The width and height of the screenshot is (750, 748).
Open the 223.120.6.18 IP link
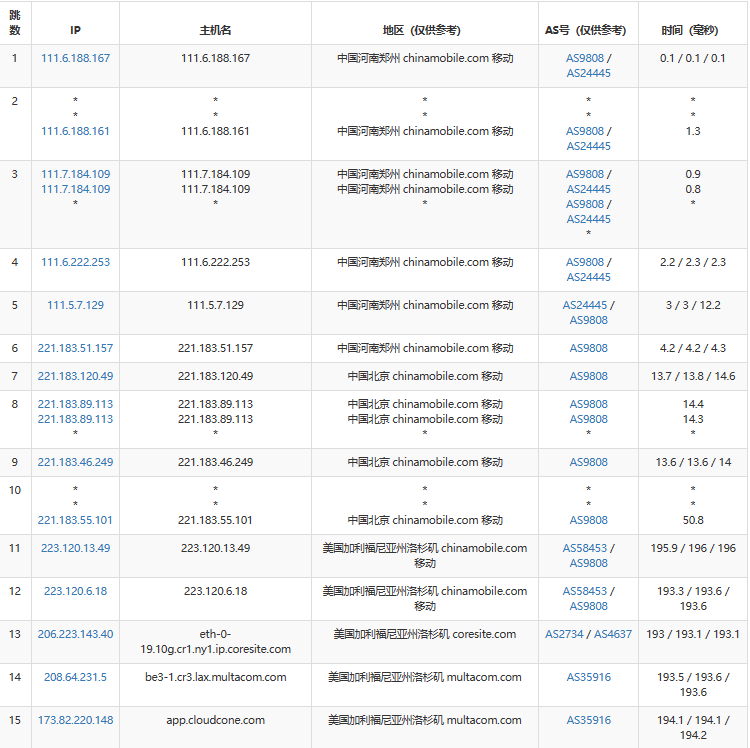tap(76, 591)
